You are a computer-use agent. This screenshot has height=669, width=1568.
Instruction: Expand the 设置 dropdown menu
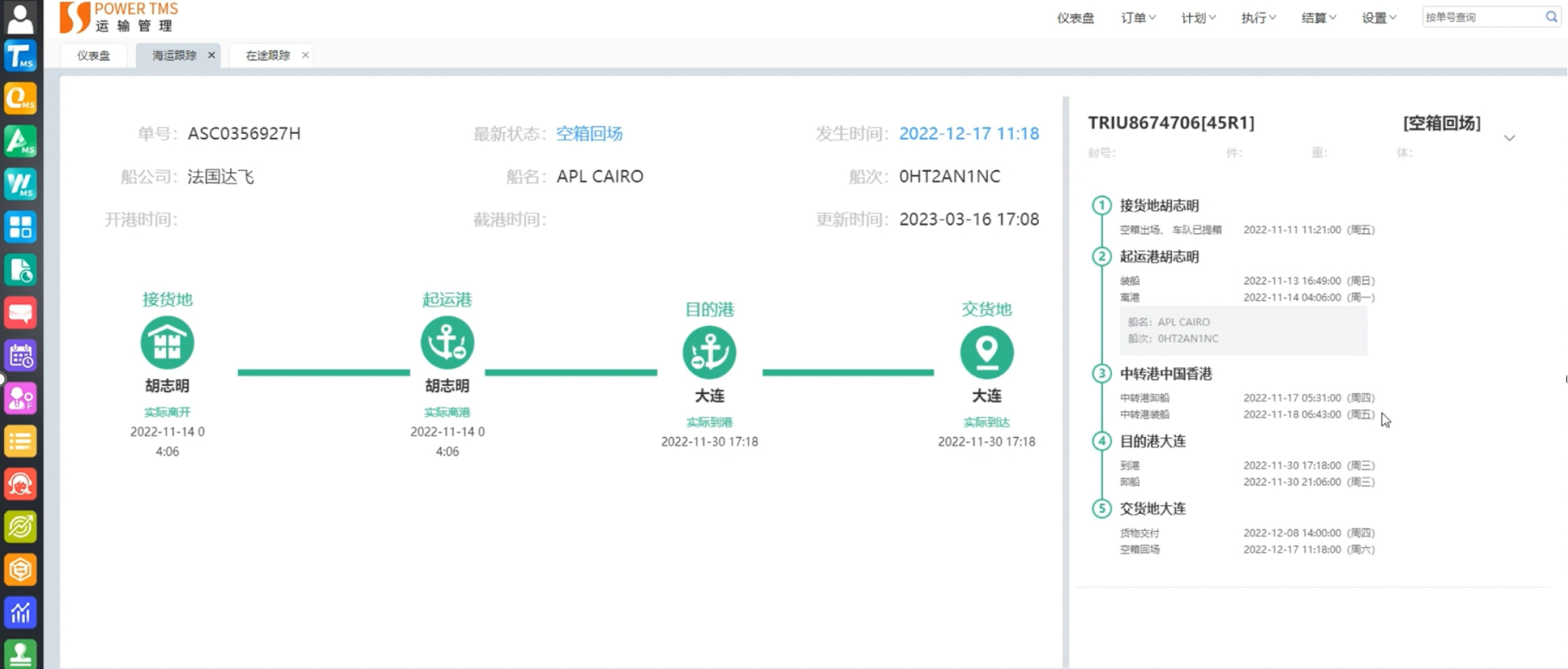tap(1379, 18)
